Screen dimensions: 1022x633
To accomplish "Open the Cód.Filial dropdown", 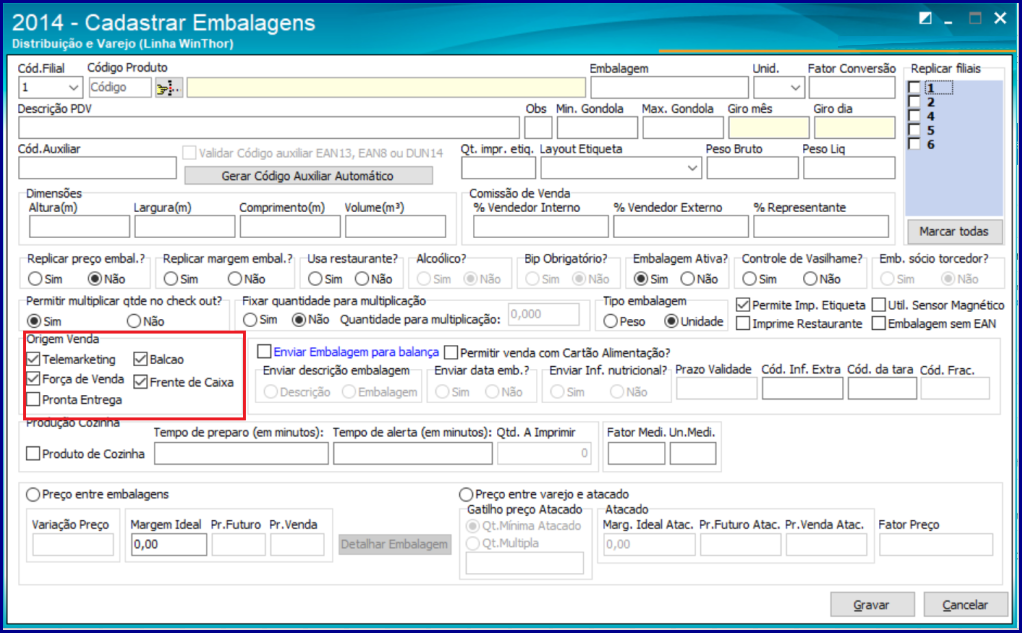I will point(73,87).
